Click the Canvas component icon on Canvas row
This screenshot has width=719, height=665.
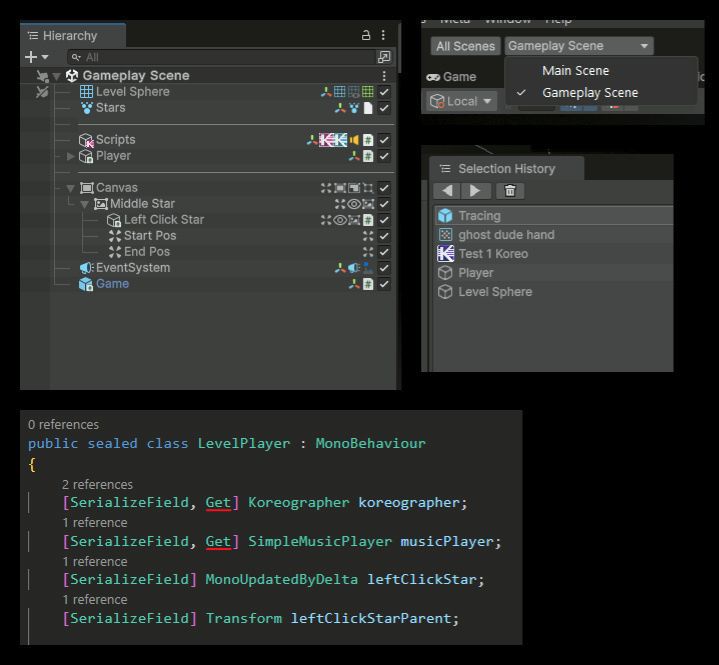pyautogui.click(x=340, y=188)
